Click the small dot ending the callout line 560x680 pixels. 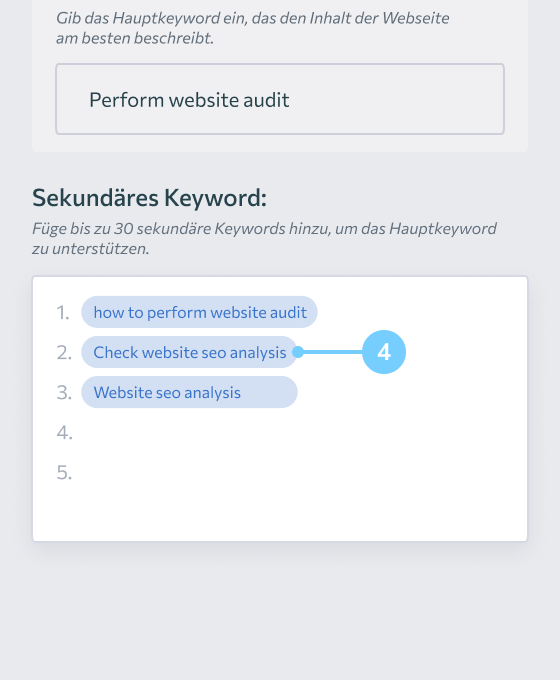click(x=298, y=352)
